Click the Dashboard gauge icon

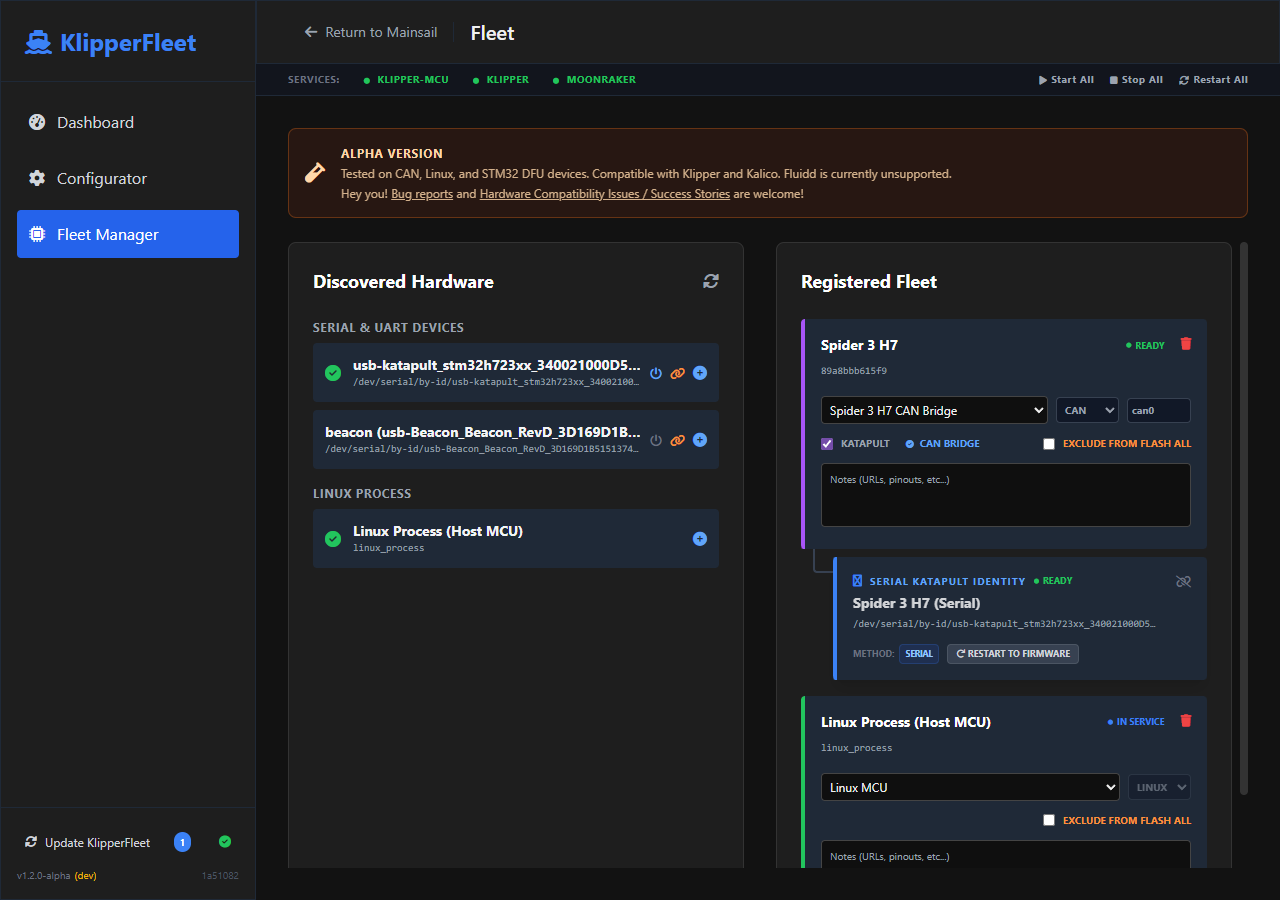click(37, 122)
